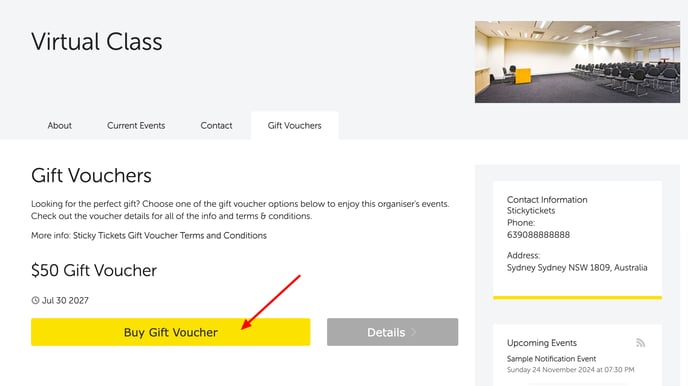The height and width of the screenshot is (386, 688).
Task: Open the Sample Notification Event link
Action: [551, 359]
